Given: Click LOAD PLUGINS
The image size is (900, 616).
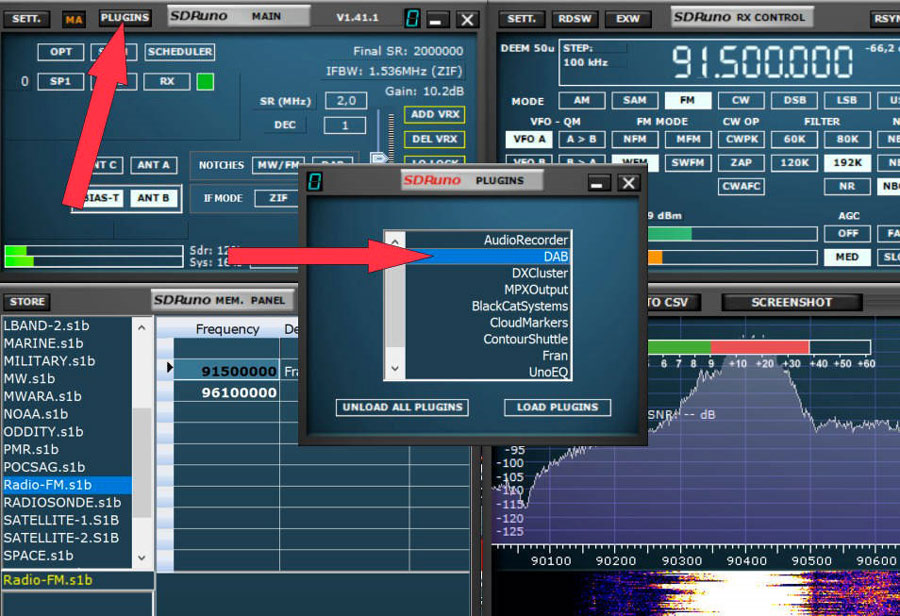Looking at the screenshot, I should pos(557,407).
